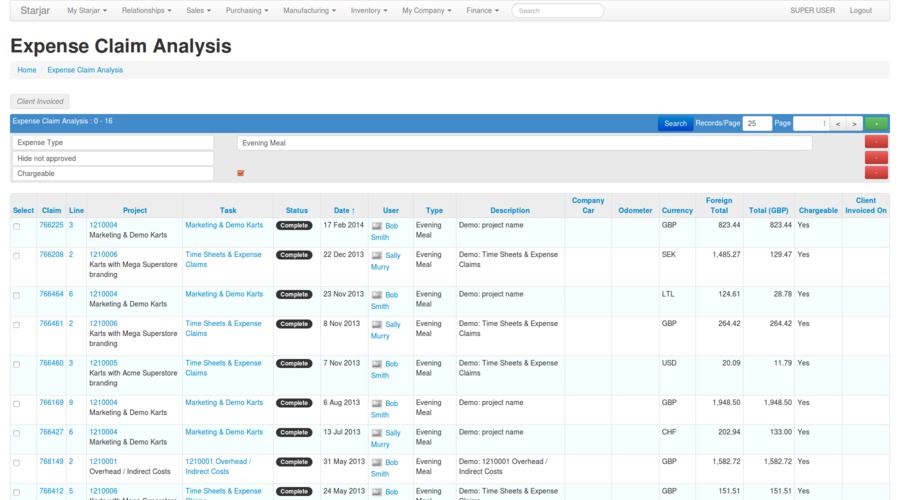Remove the Hide not approved filter row
Image resolution: width=900 pixels, height=500 pixels.
pos(876,157)
